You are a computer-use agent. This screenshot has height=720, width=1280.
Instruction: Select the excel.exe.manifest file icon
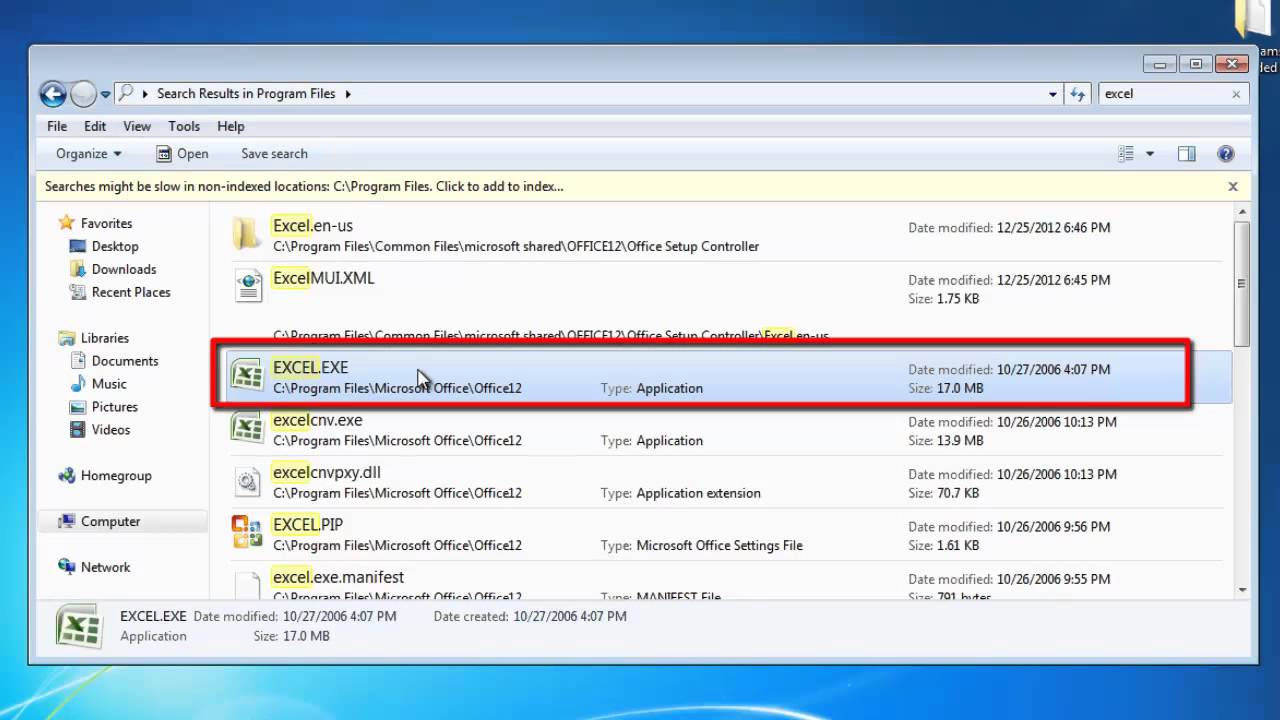247,584
